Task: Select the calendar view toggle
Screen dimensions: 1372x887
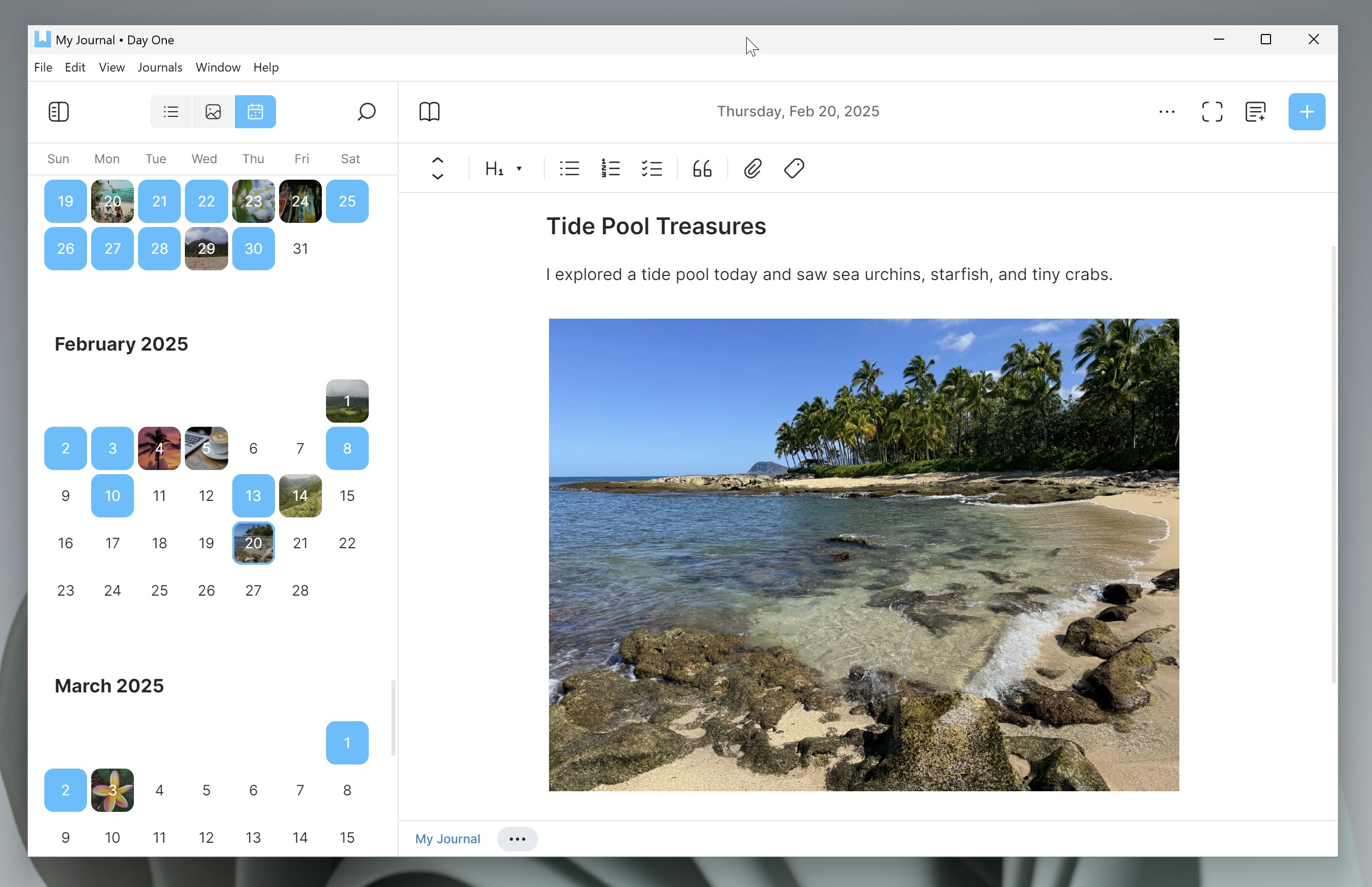Action: point(255,111)
